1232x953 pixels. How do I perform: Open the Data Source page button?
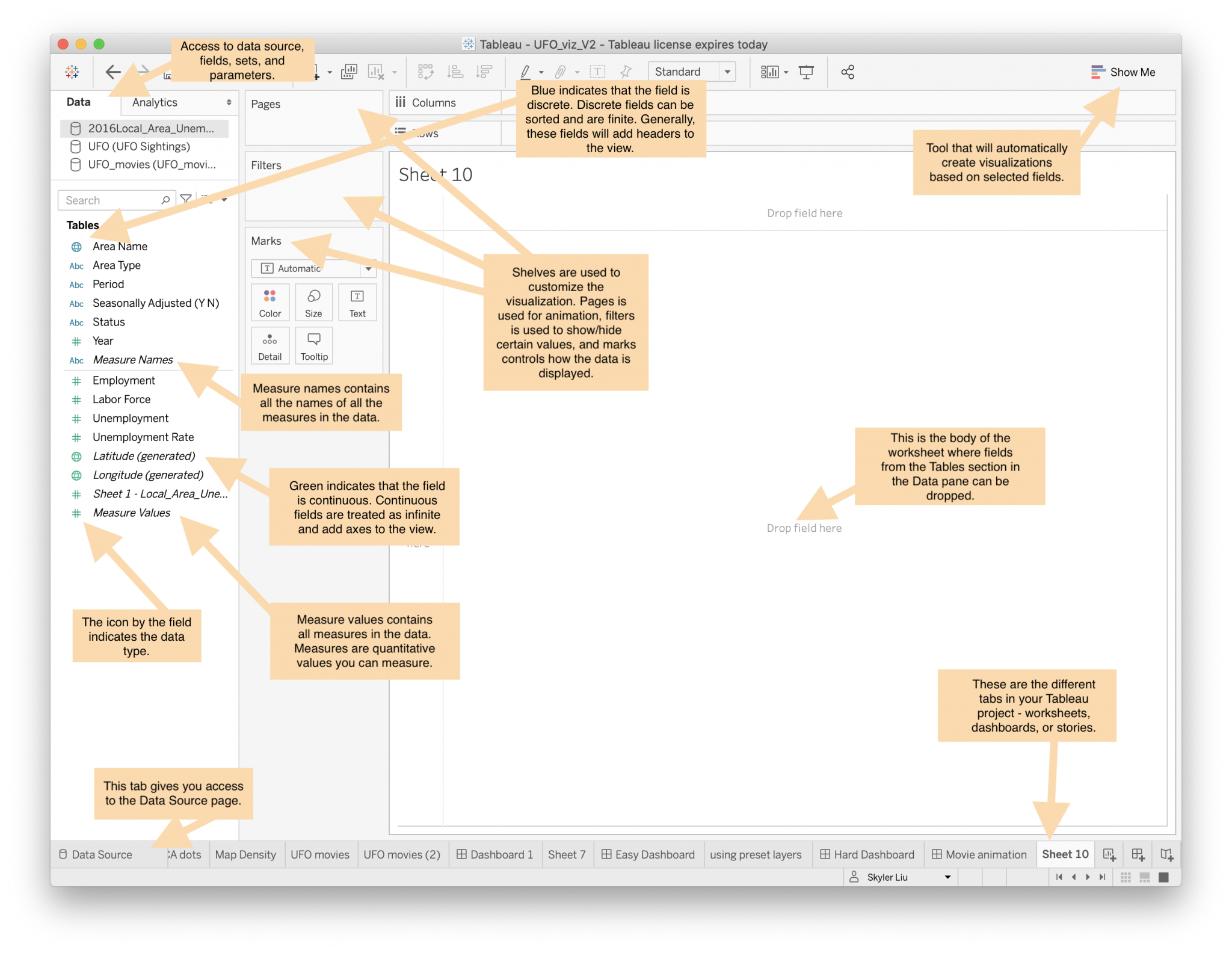(96, 854)
